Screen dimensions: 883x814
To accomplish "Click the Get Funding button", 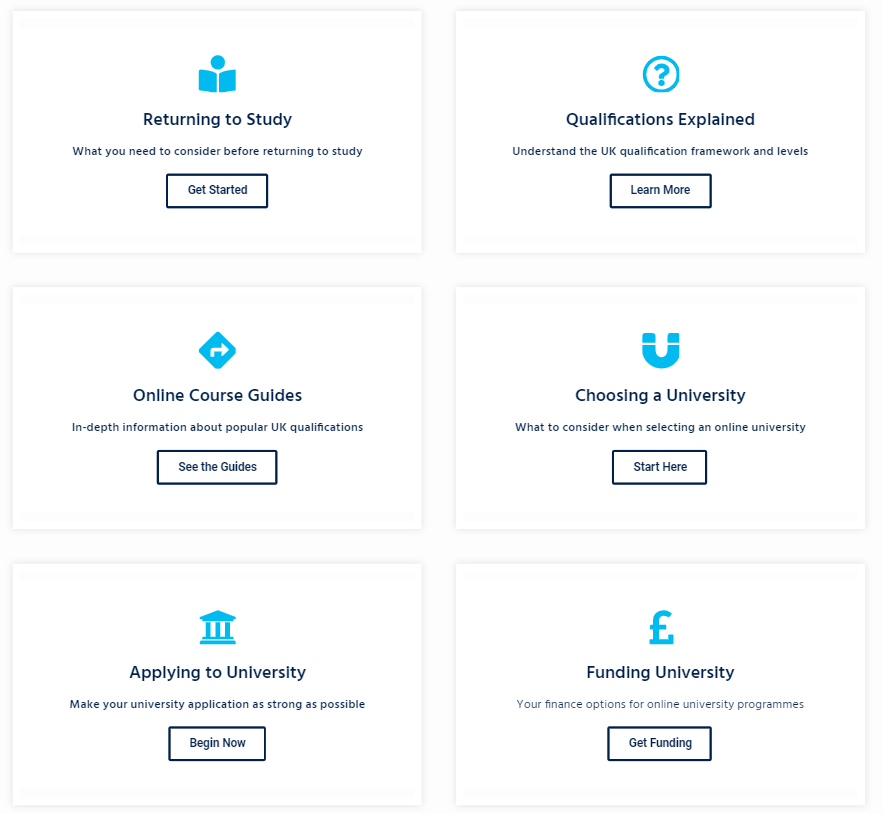I will pyautogui.click(x=659, y=744).
